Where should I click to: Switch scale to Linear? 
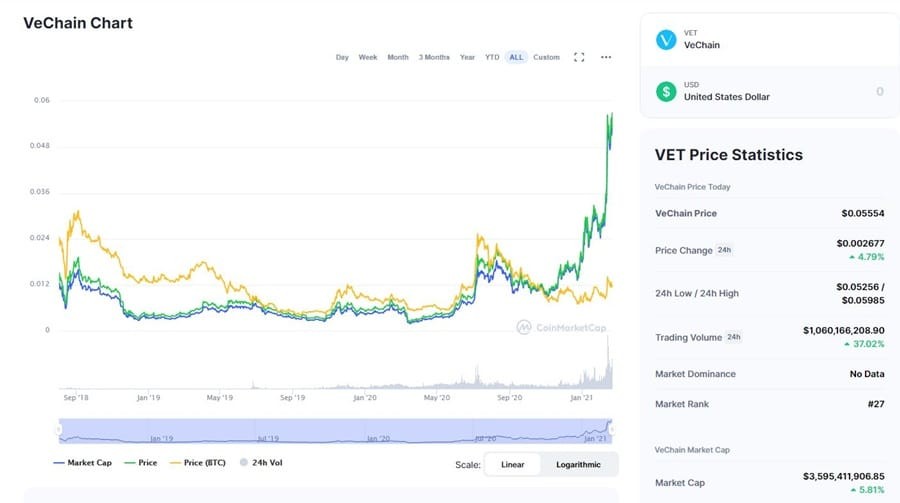(512, 464)
